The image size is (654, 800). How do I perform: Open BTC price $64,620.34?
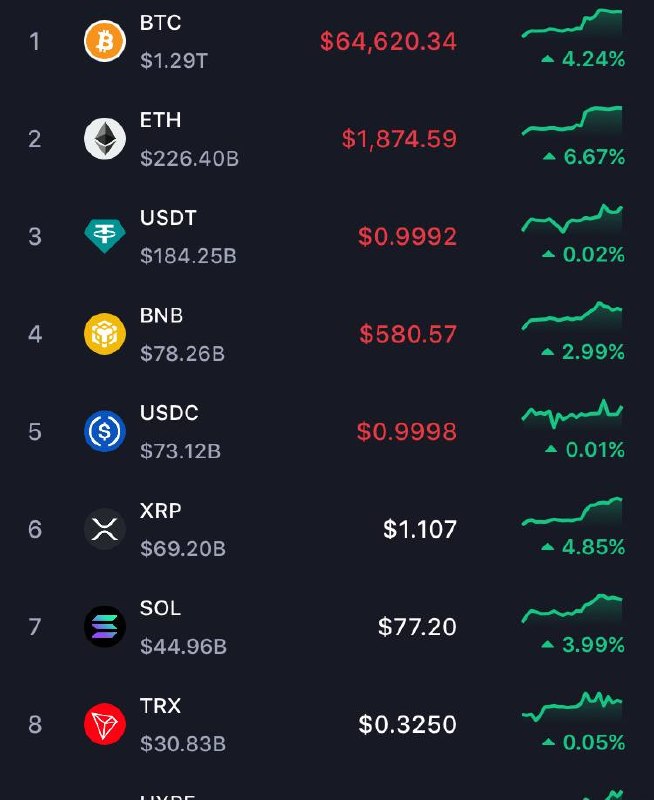[388, 41]
